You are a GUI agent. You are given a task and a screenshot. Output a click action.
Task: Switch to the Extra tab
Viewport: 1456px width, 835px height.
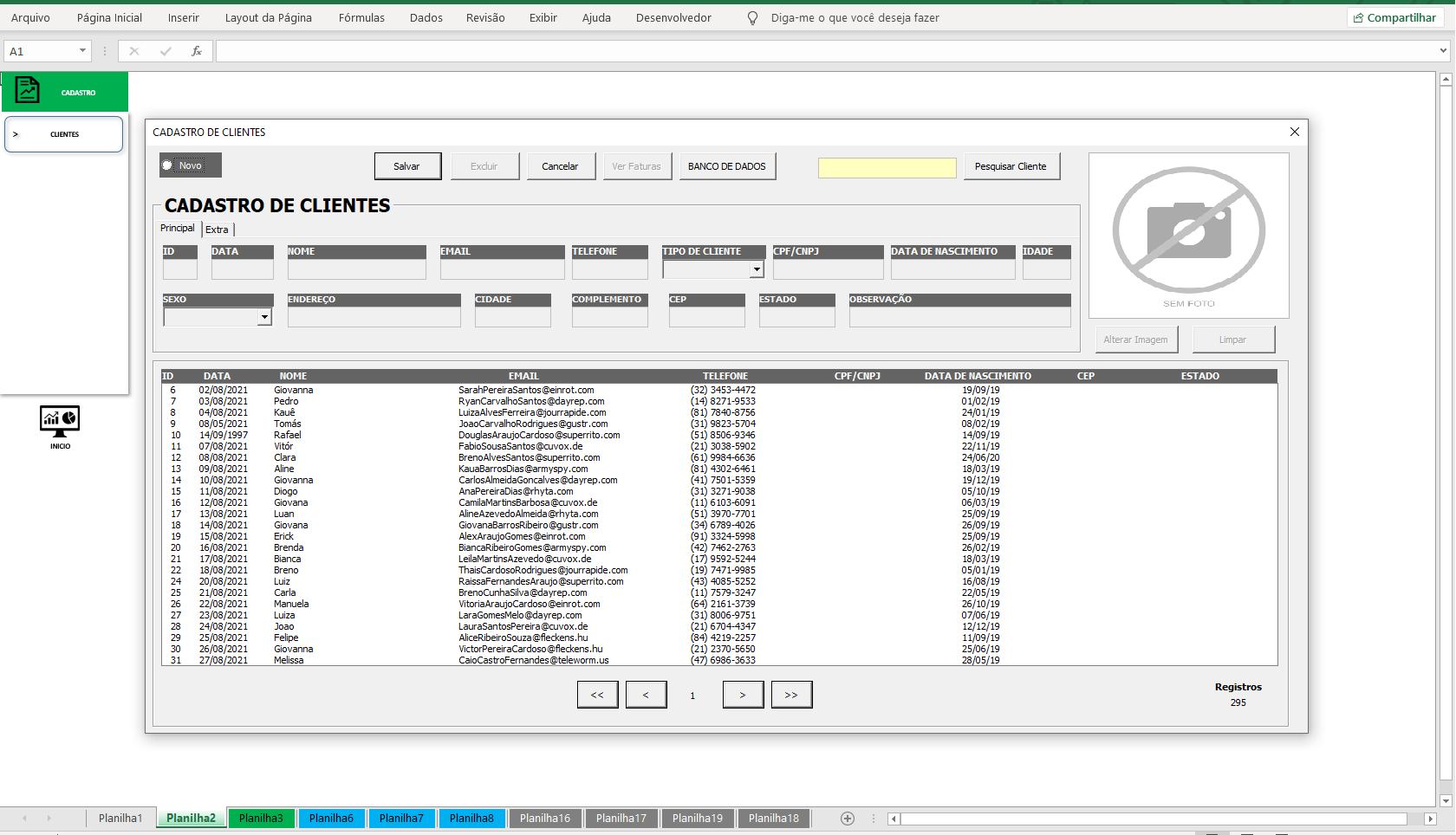218,230
